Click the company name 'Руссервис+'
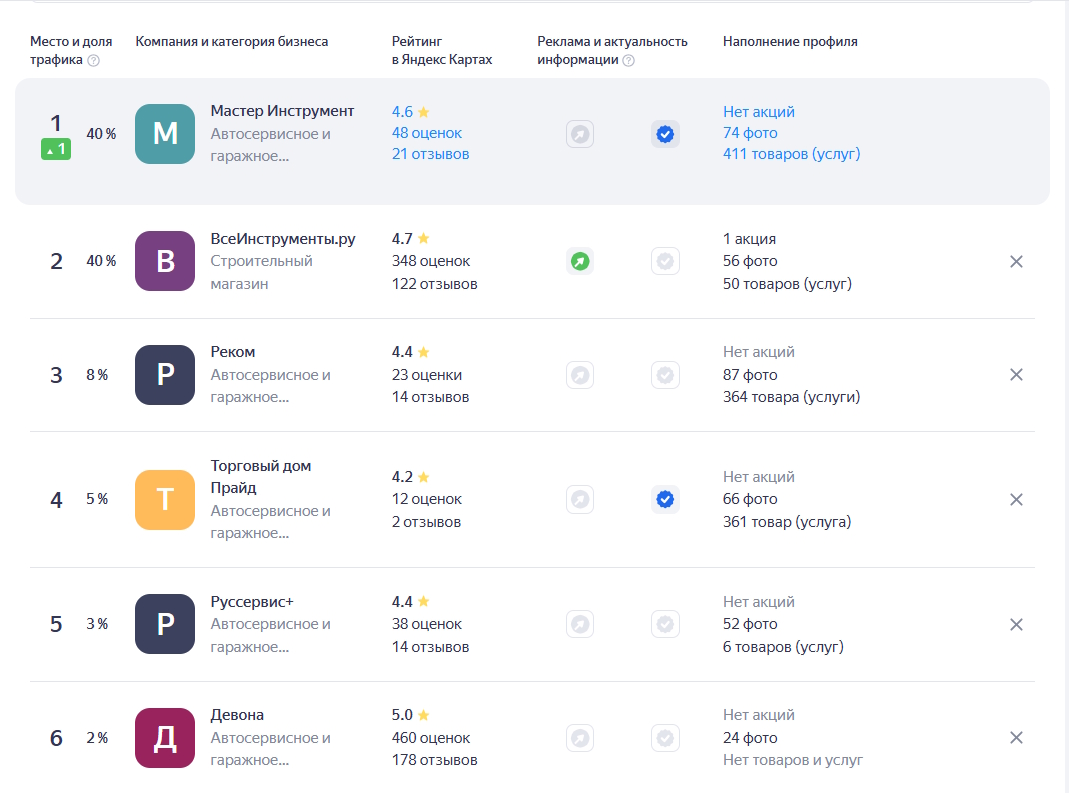The width and height of the screenshot is (1069, 793). click(x=252, y=602)
